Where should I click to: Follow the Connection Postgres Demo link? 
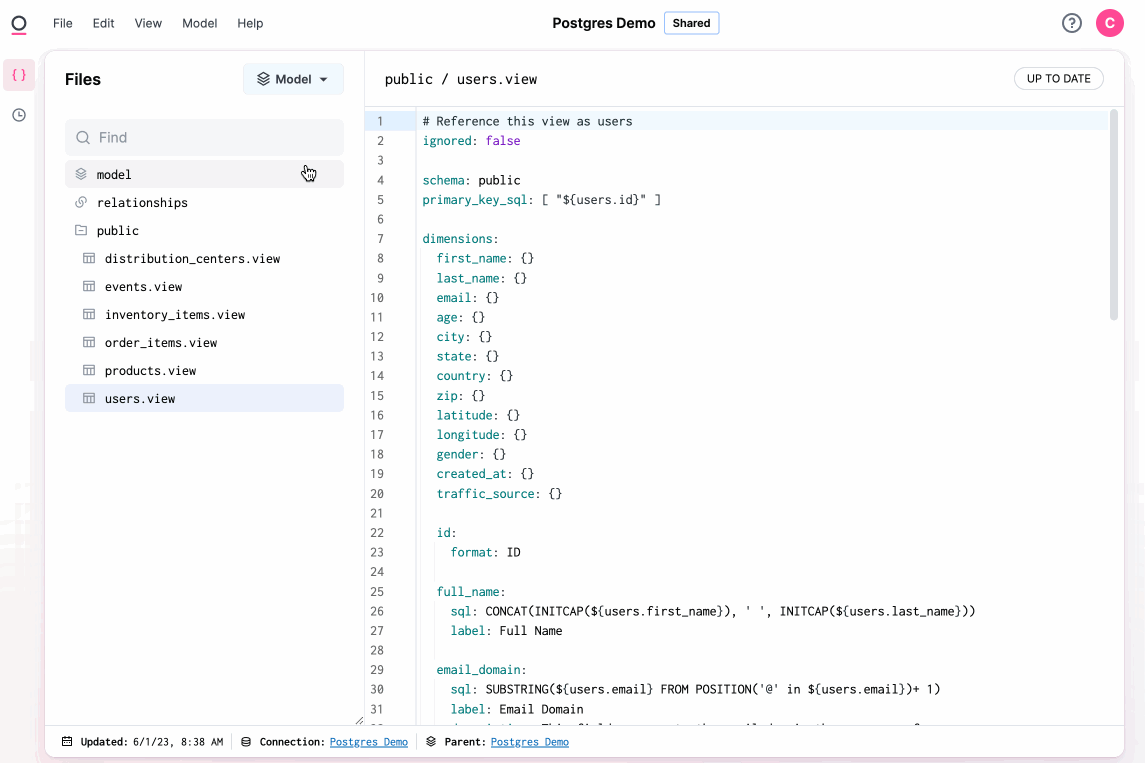pos(369,742)
